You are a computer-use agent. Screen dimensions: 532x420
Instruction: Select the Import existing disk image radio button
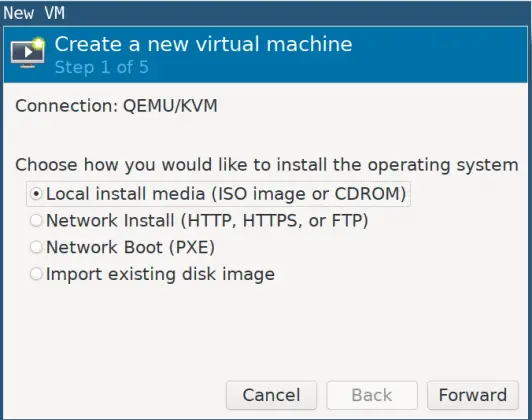pyautogui.click(x=36, y=274)
